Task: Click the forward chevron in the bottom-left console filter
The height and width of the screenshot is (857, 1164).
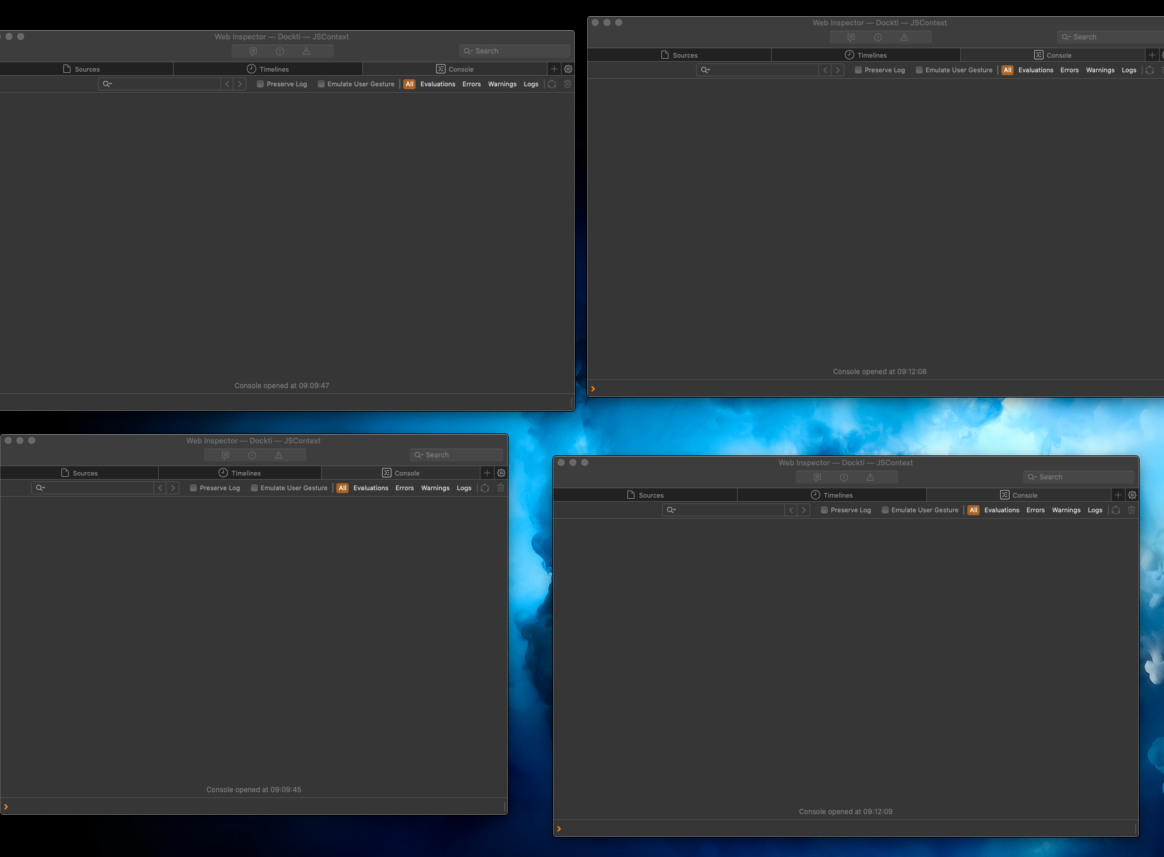Action: point(172,487)
